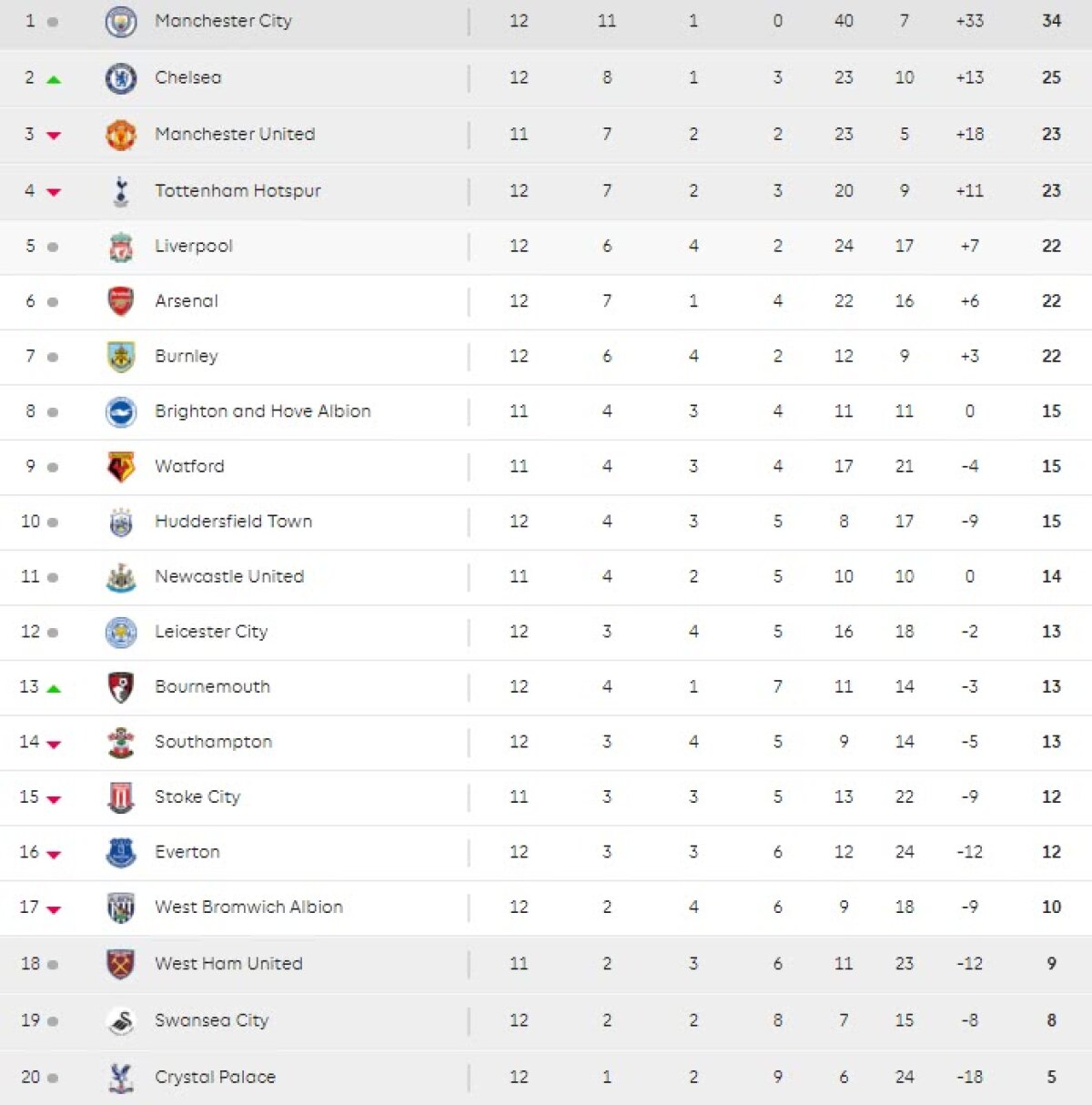The height and width of the screenshot is (1105, 1092).
Task: Click the Tottenham Hotspur cockerel logo
Action: [121, 191]
